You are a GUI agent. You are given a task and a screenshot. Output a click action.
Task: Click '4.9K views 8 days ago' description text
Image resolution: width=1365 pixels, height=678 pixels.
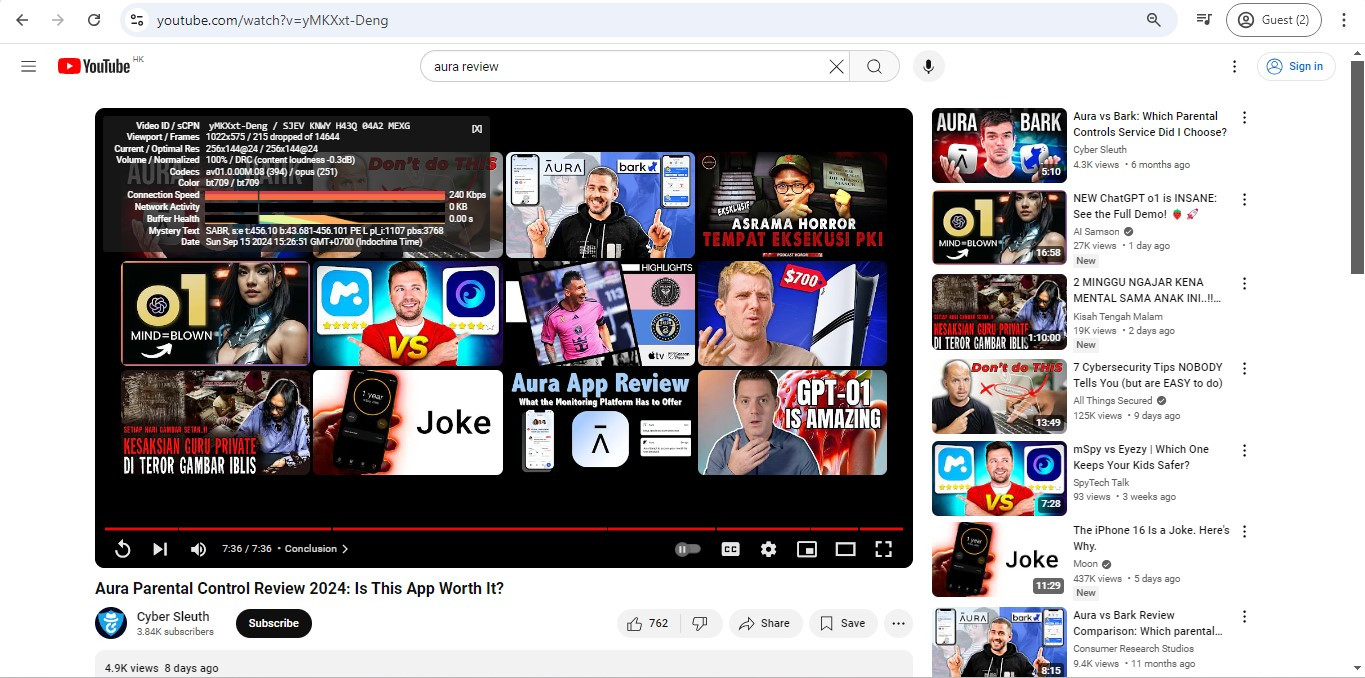tap(162, 668)
